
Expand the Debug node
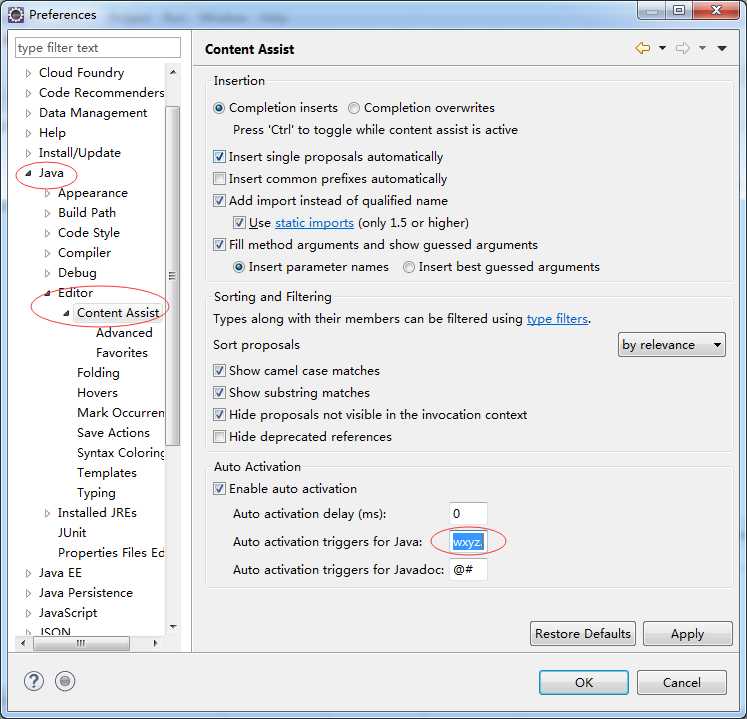pyautogui.click(x=47, y=273)
